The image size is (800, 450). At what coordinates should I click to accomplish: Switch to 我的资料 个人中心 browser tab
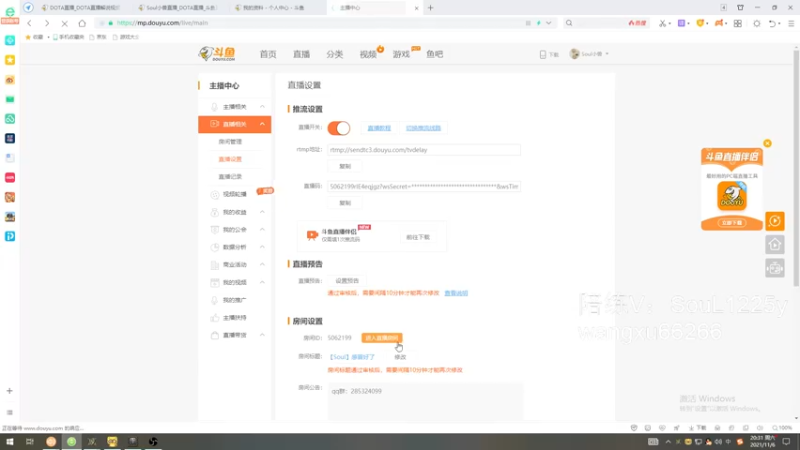click(273, 8)
